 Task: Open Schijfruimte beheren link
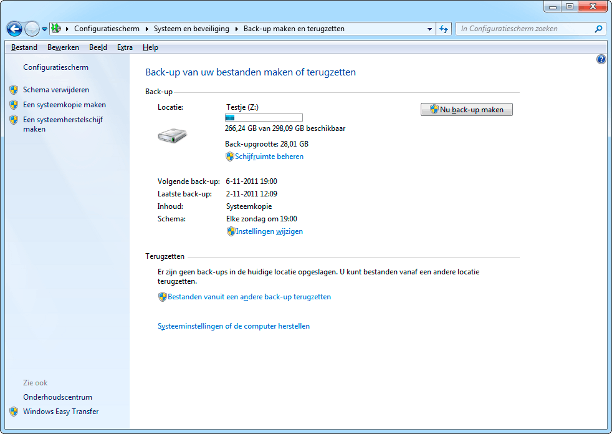click(269, 157)
